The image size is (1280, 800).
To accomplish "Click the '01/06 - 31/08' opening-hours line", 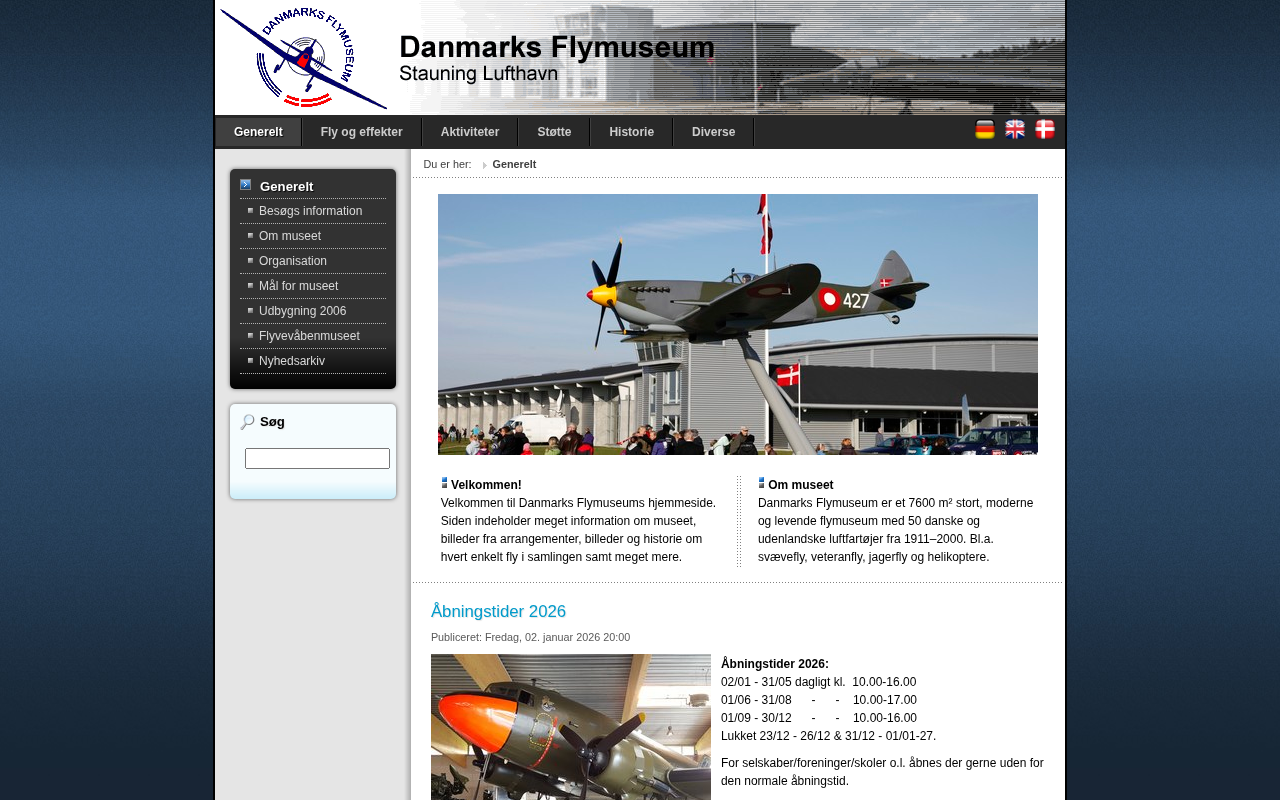I will click(819, 700).
